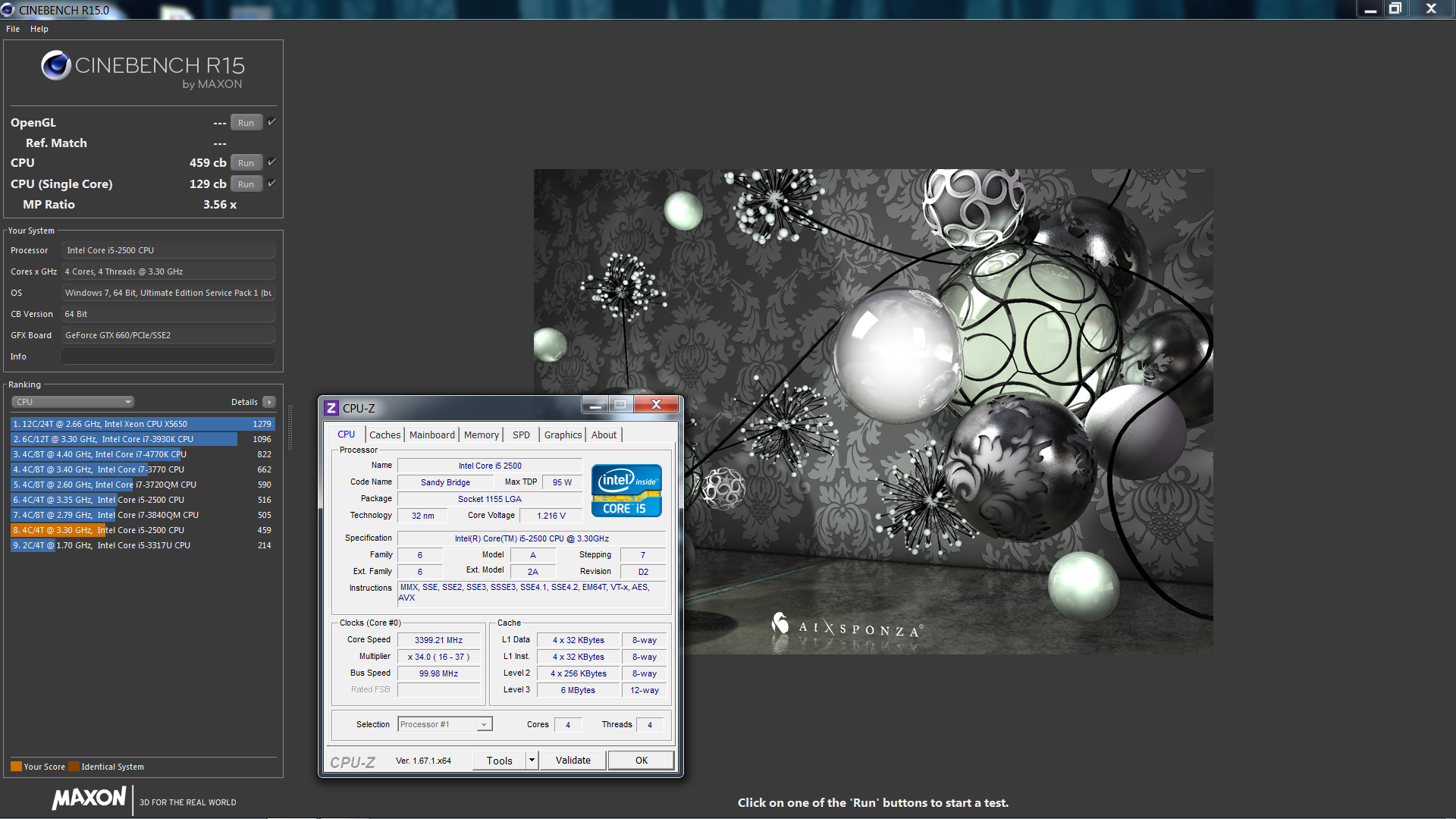
Task: Click the CPU score 459 cb value
Action: [x=208, y=163]
